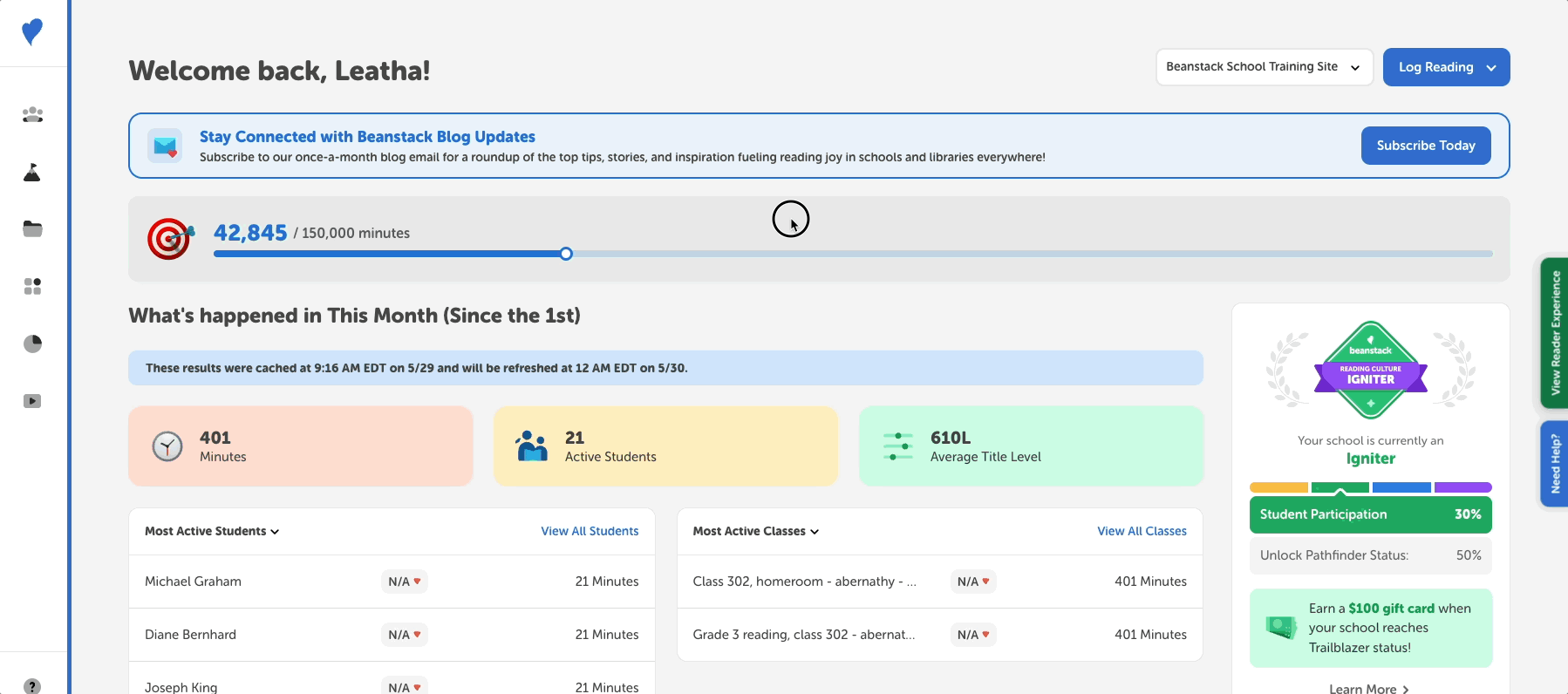The image size is (1568, 694).
Task: Click the 42,845 minutes total value
Action: (x=250, y=233)
